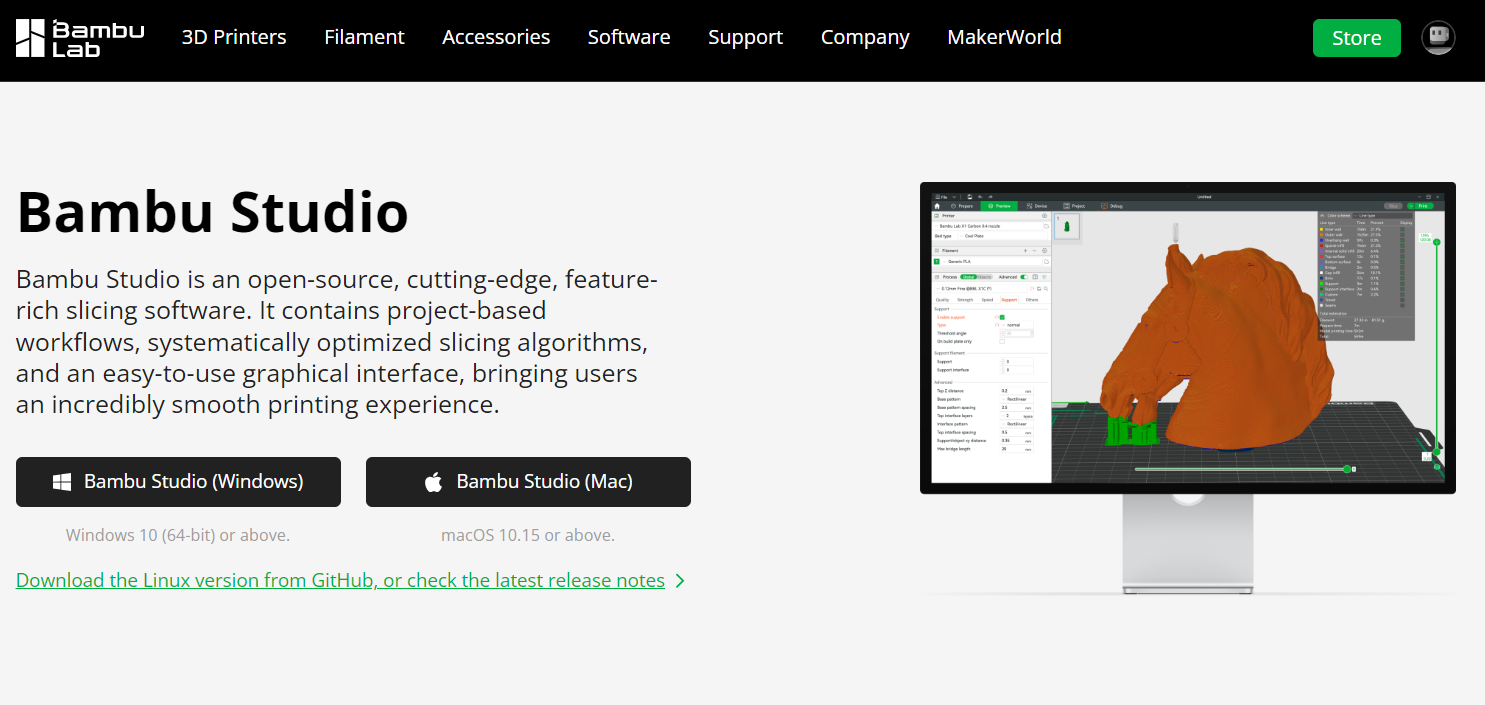Click the Bambu Lab logo in the header
The height and width of the screenshot is (705, 1485).
point(80,38)
